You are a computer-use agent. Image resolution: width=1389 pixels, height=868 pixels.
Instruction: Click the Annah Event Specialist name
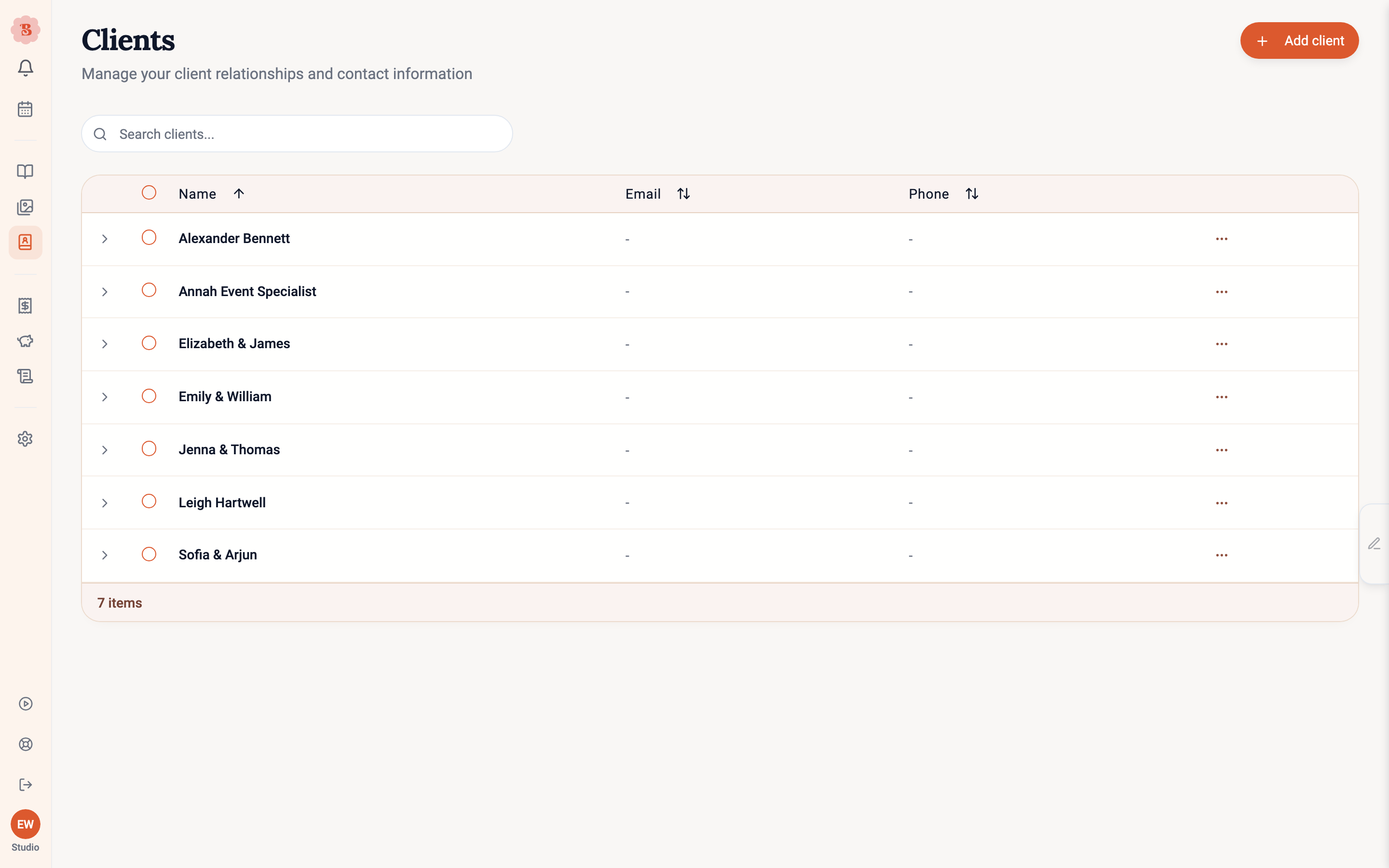click(247, 291)
